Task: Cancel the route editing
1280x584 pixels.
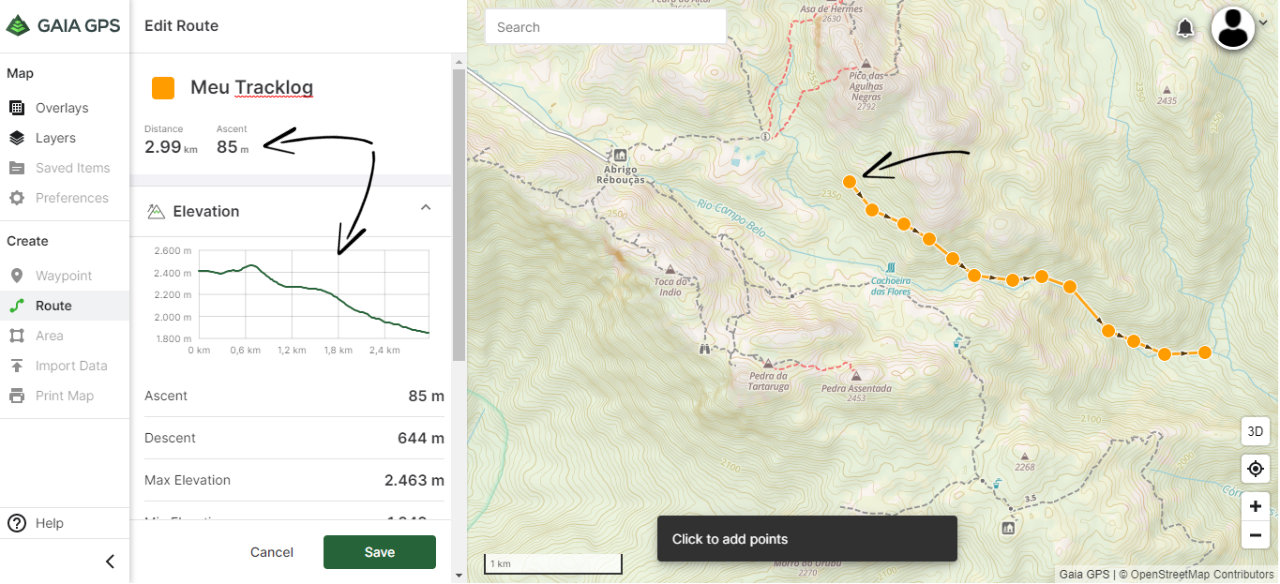Action: click(x=272, y=552)
